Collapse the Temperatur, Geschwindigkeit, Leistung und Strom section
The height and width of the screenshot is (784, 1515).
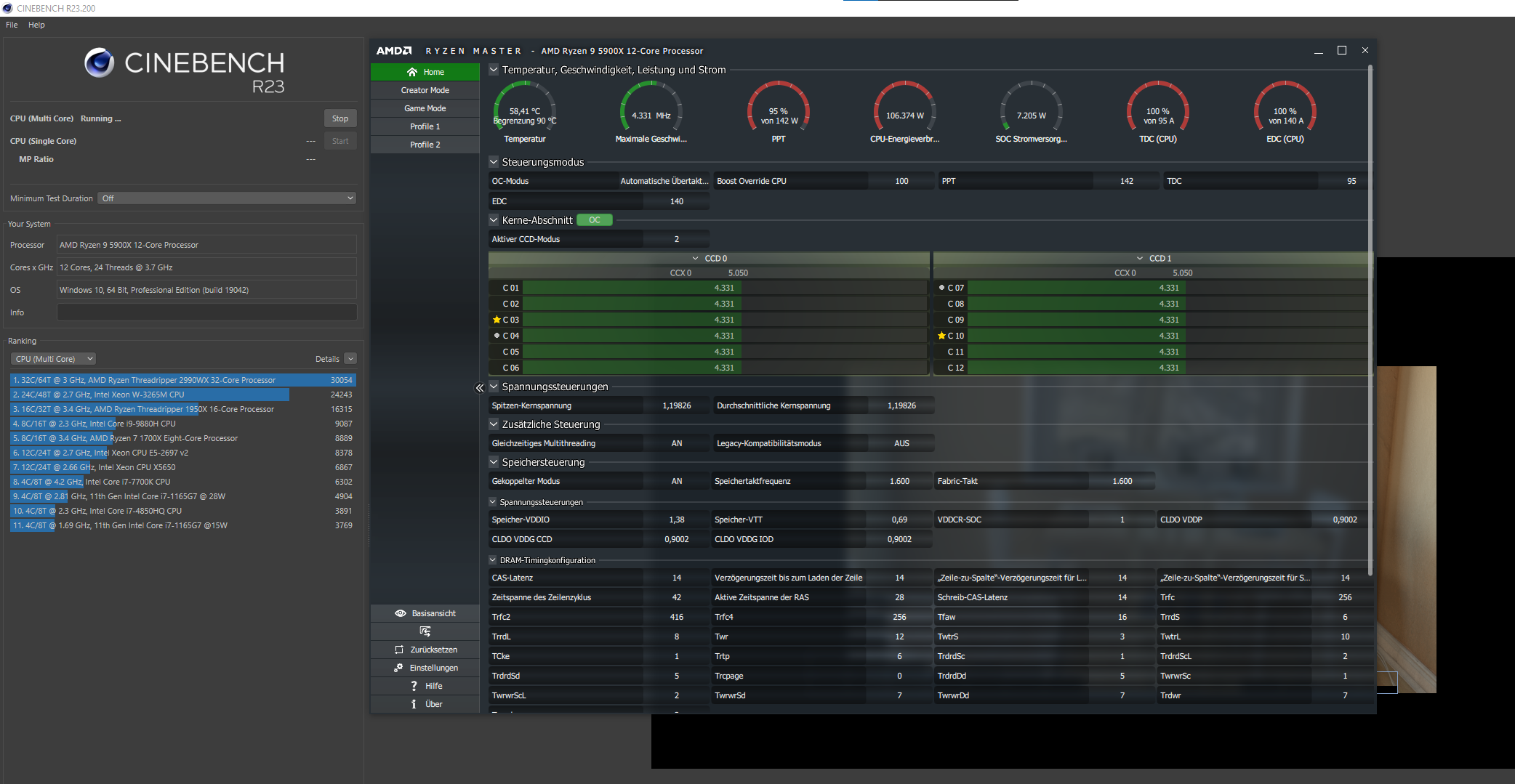pyautogui.click(x=494, y=70)
